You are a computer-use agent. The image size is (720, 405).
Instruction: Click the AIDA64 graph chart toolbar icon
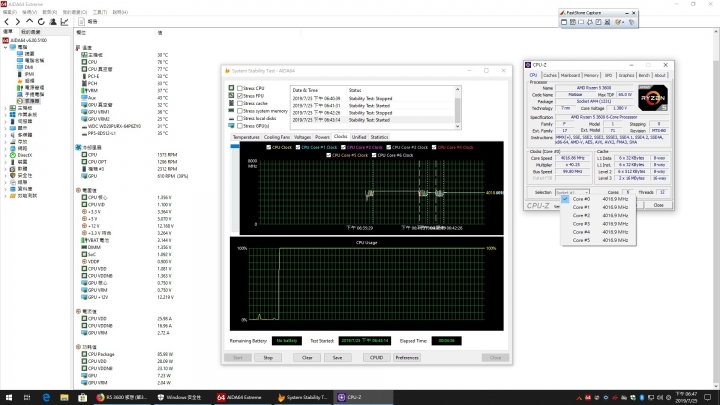[x=64, y=22]
